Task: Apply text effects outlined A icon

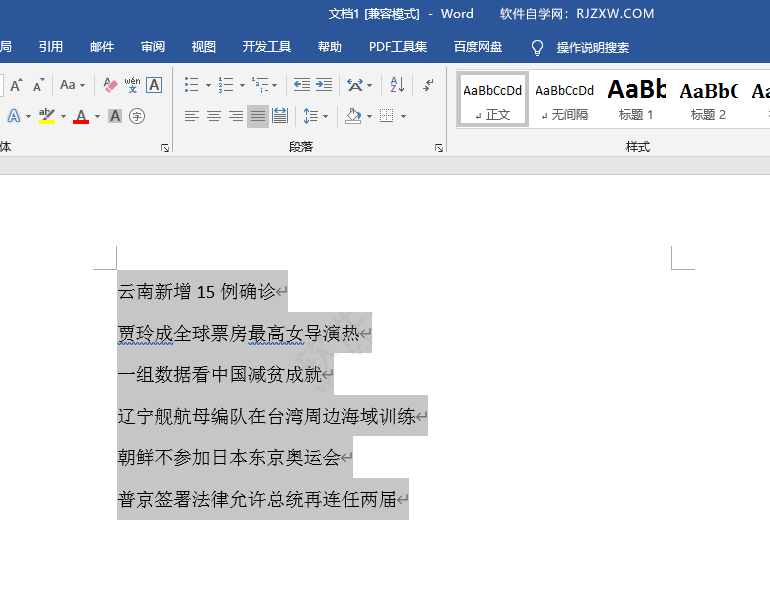Action: (x=14, y=116)
